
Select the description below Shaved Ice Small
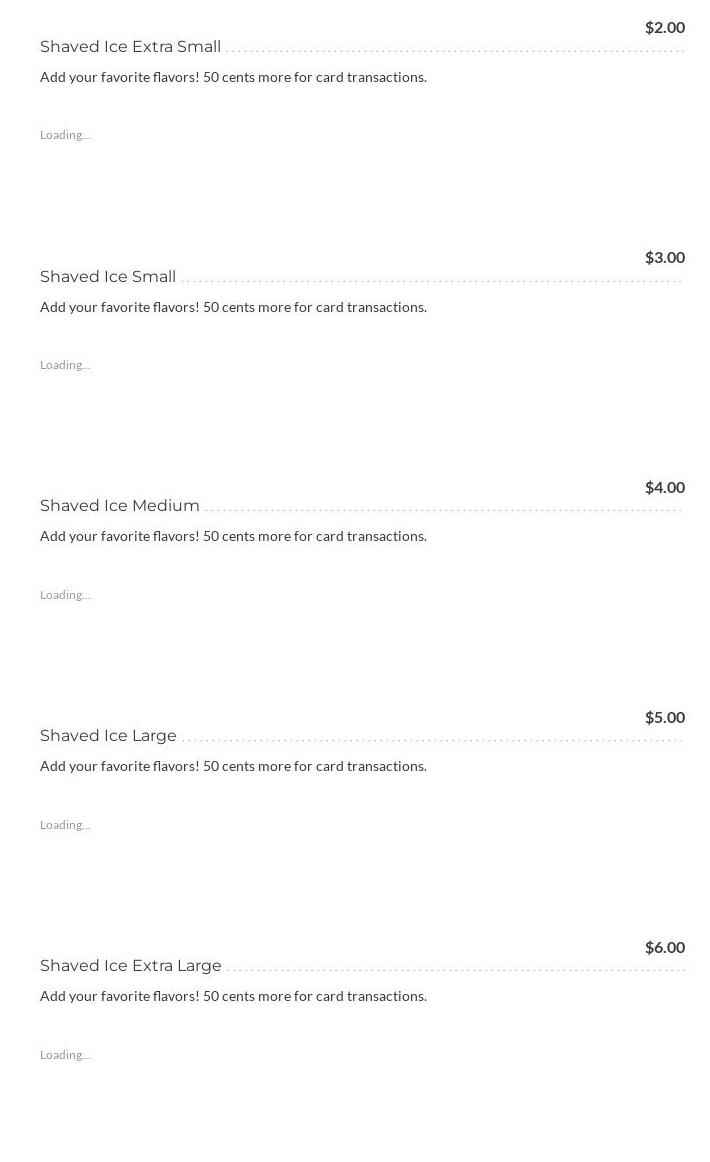(x=233, y=307)
